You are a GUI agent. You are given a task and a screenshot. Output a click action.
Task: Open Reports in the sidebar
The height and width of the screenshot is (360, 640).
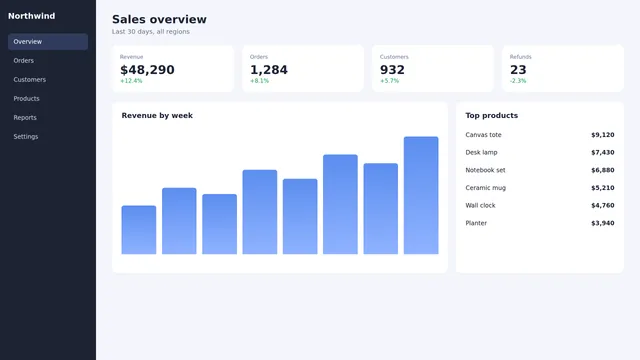click(48, 118)
